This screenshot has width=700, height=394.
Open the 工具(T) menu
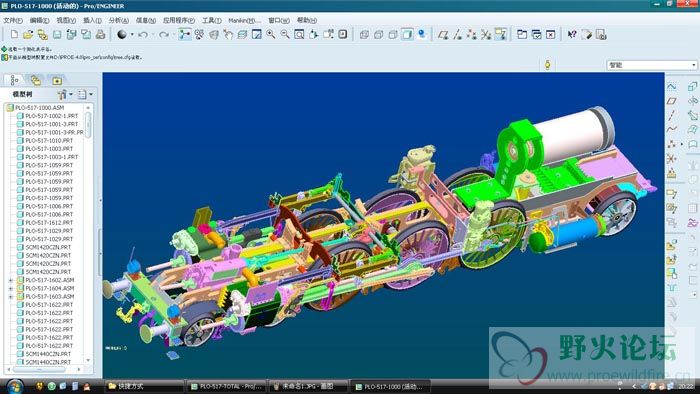tap(212, 20)
